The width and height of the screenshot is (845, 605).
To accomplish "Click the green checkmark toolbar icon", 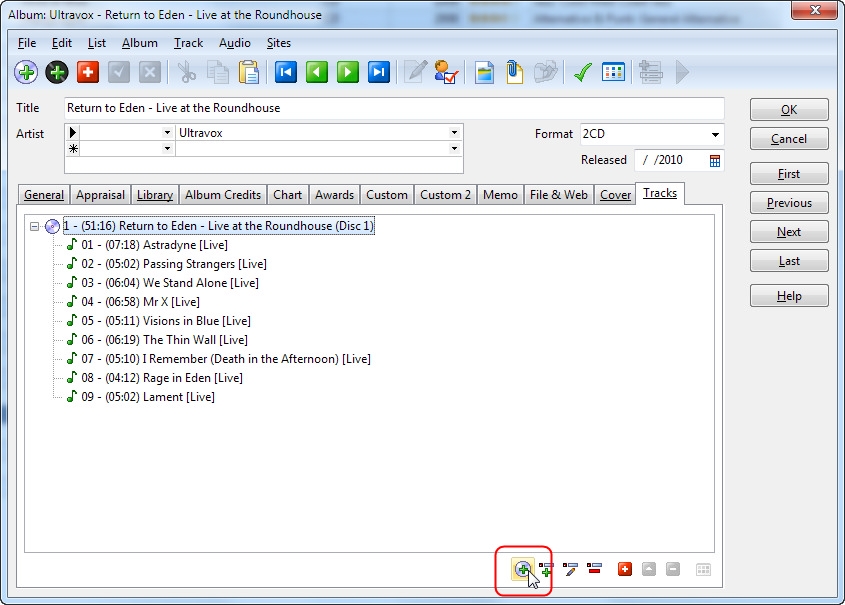I will (583, 72).
